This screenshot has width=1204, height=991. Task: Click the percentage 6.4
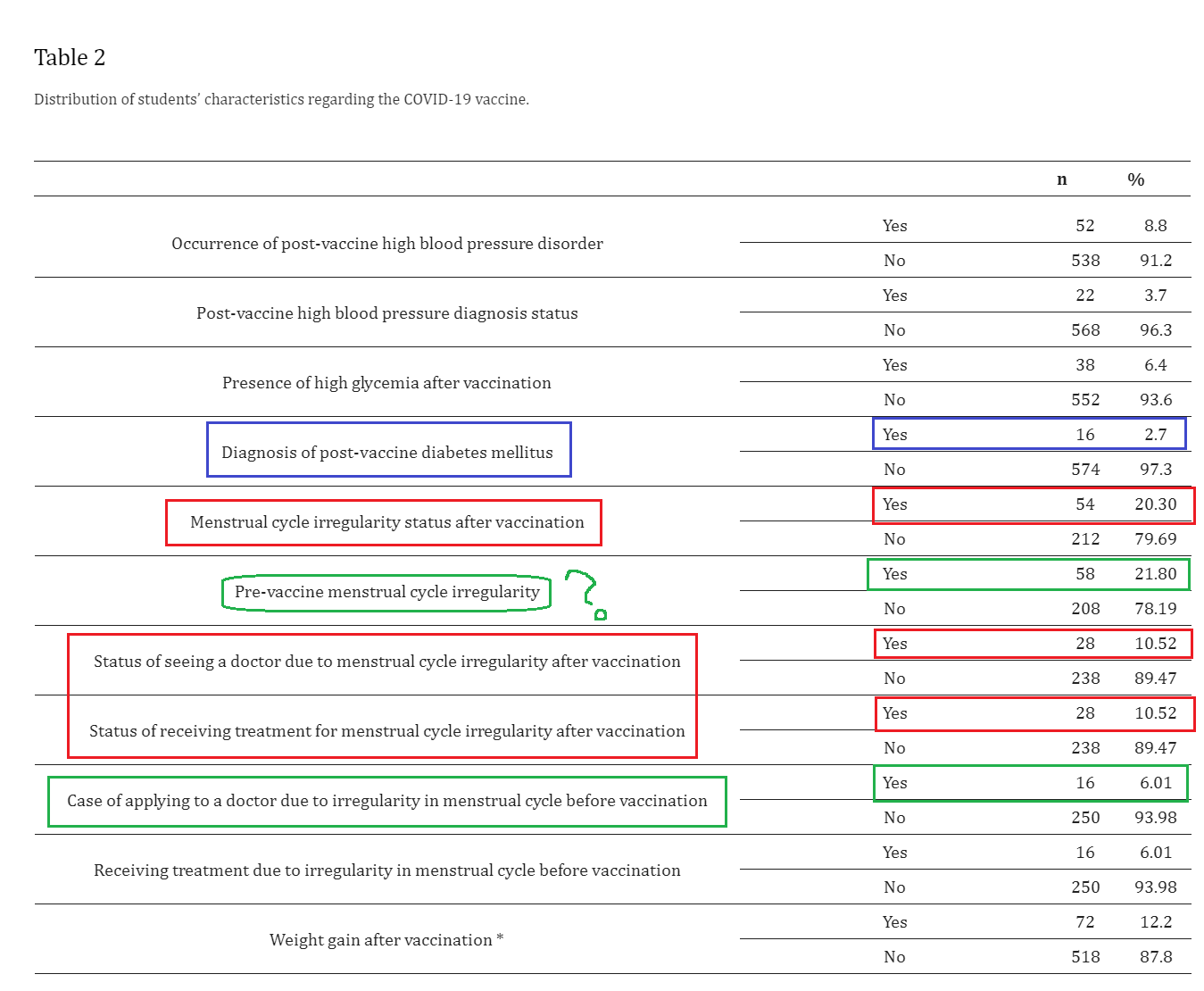(1156, 365)
